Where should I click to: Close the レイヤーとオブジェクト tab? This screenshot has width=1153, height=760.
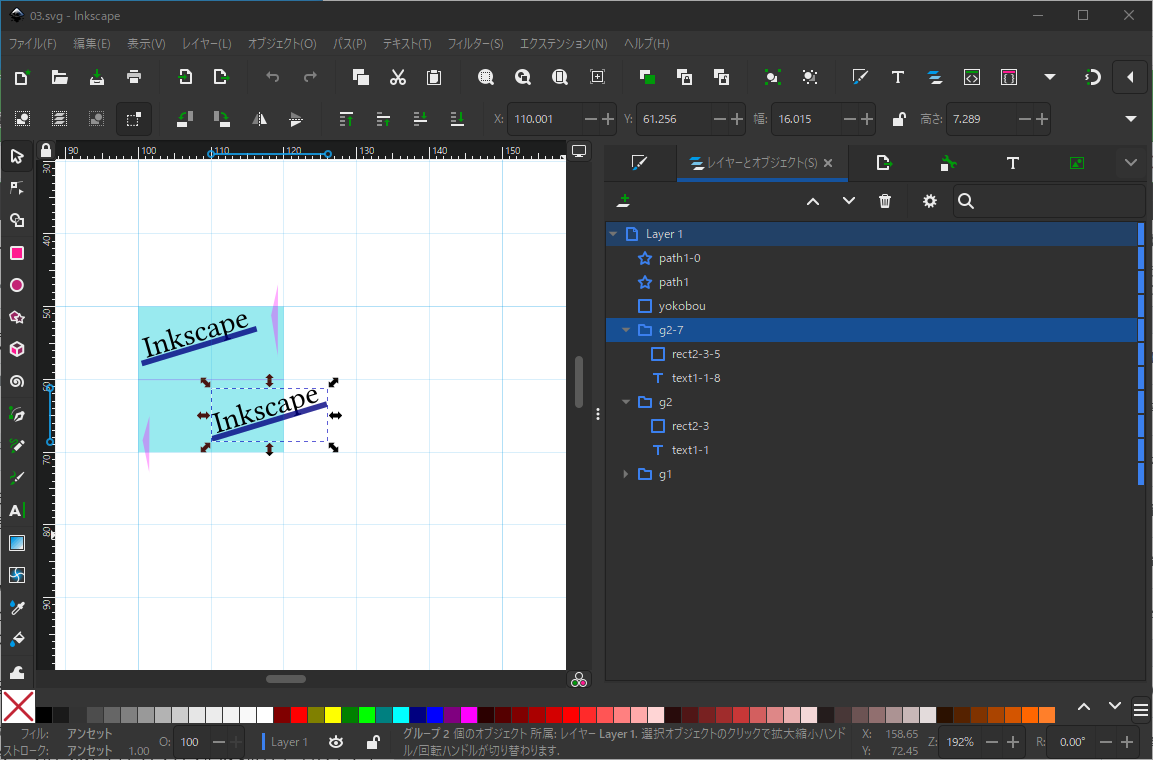pyautogui.click(x=828, y=163)
